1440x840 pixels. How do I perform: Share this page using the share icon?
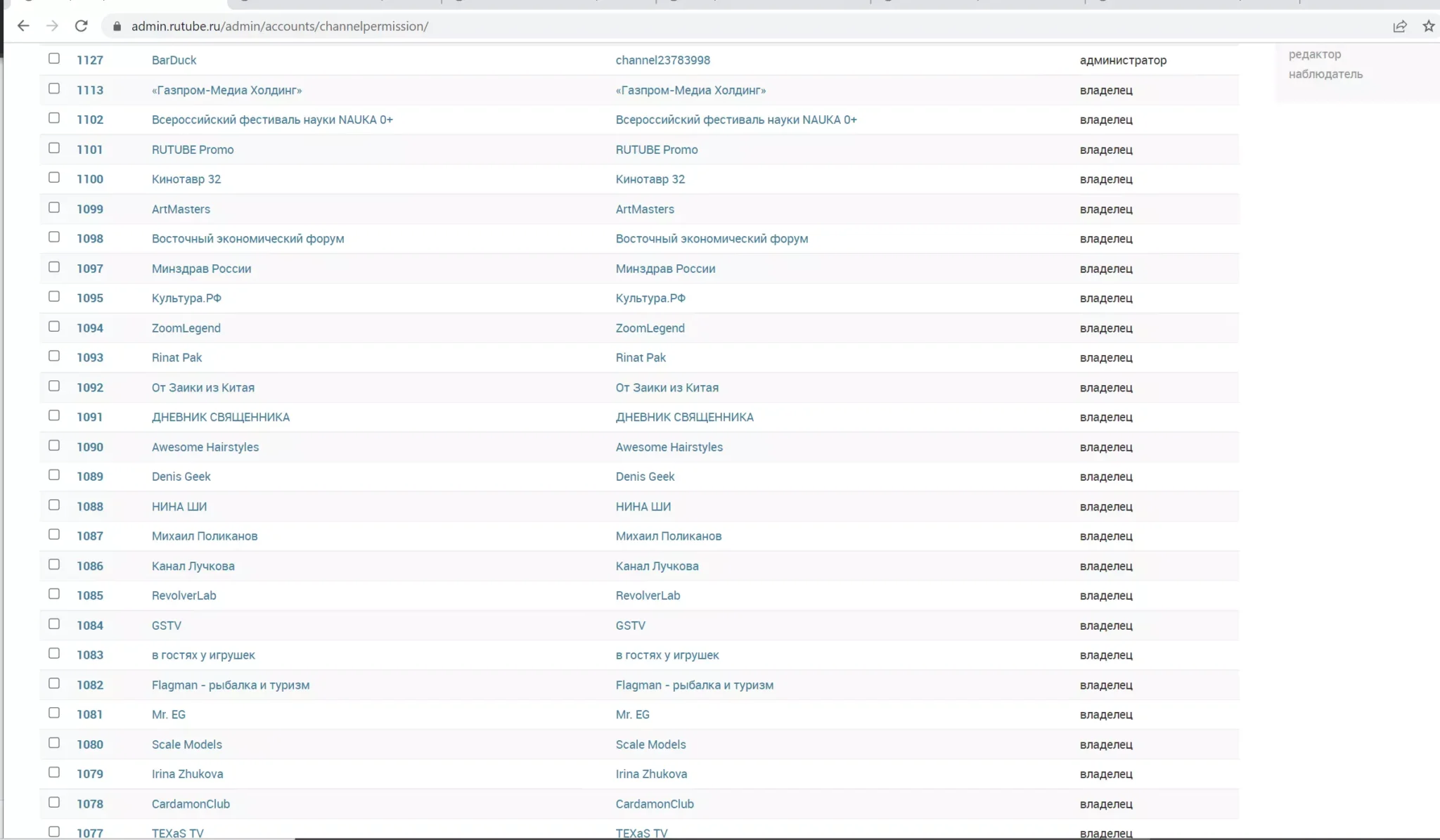click(1400, 26)
